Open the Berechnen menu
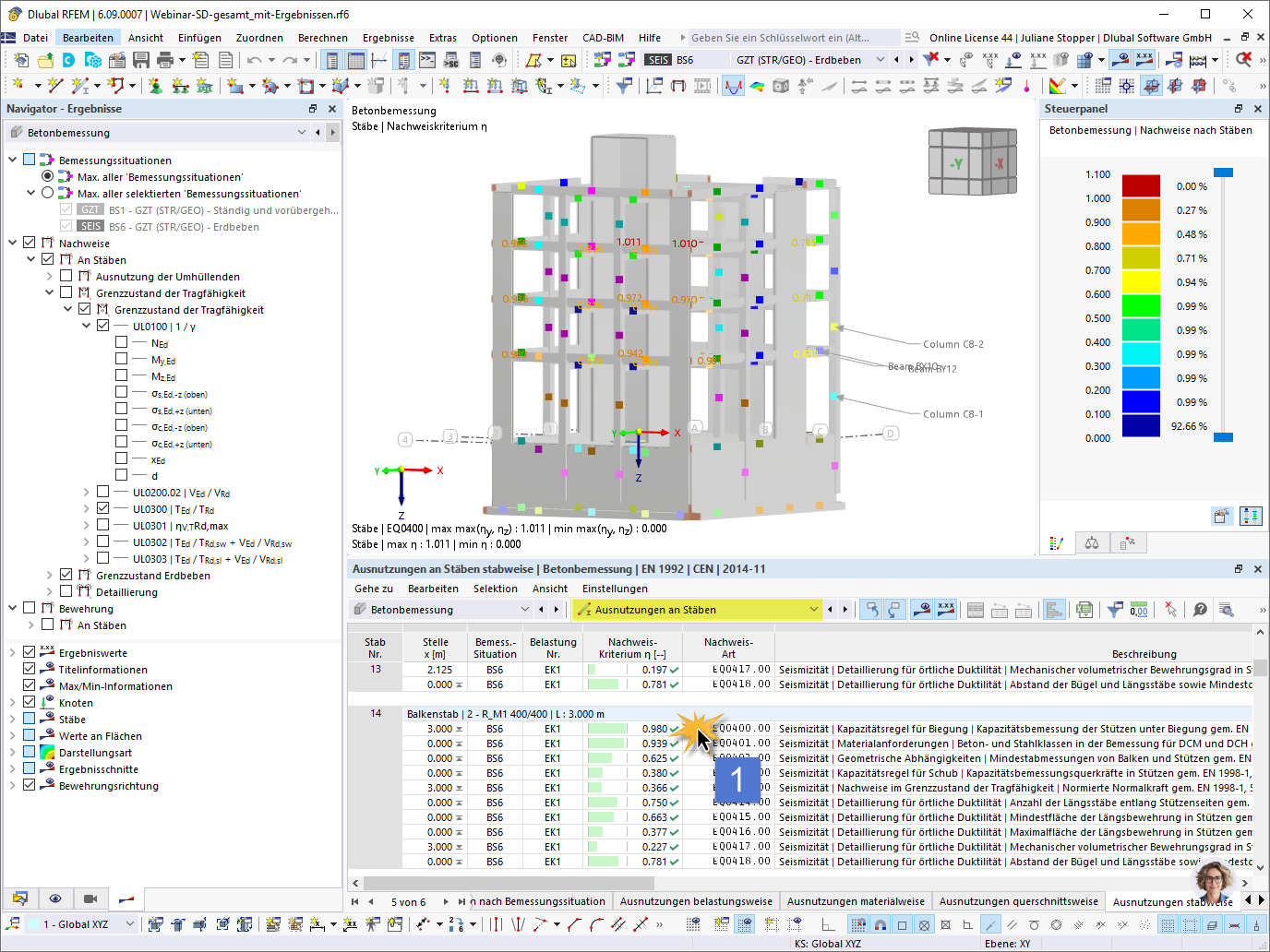 321,38
